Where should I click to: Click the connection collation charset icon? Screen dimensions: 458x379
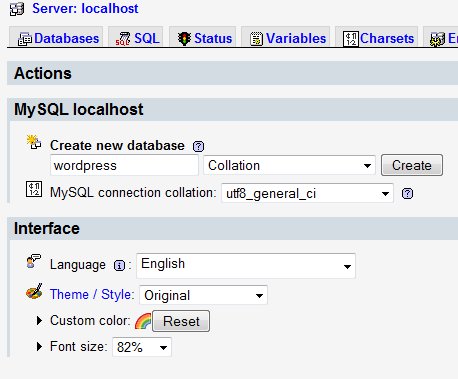point(34,189)
